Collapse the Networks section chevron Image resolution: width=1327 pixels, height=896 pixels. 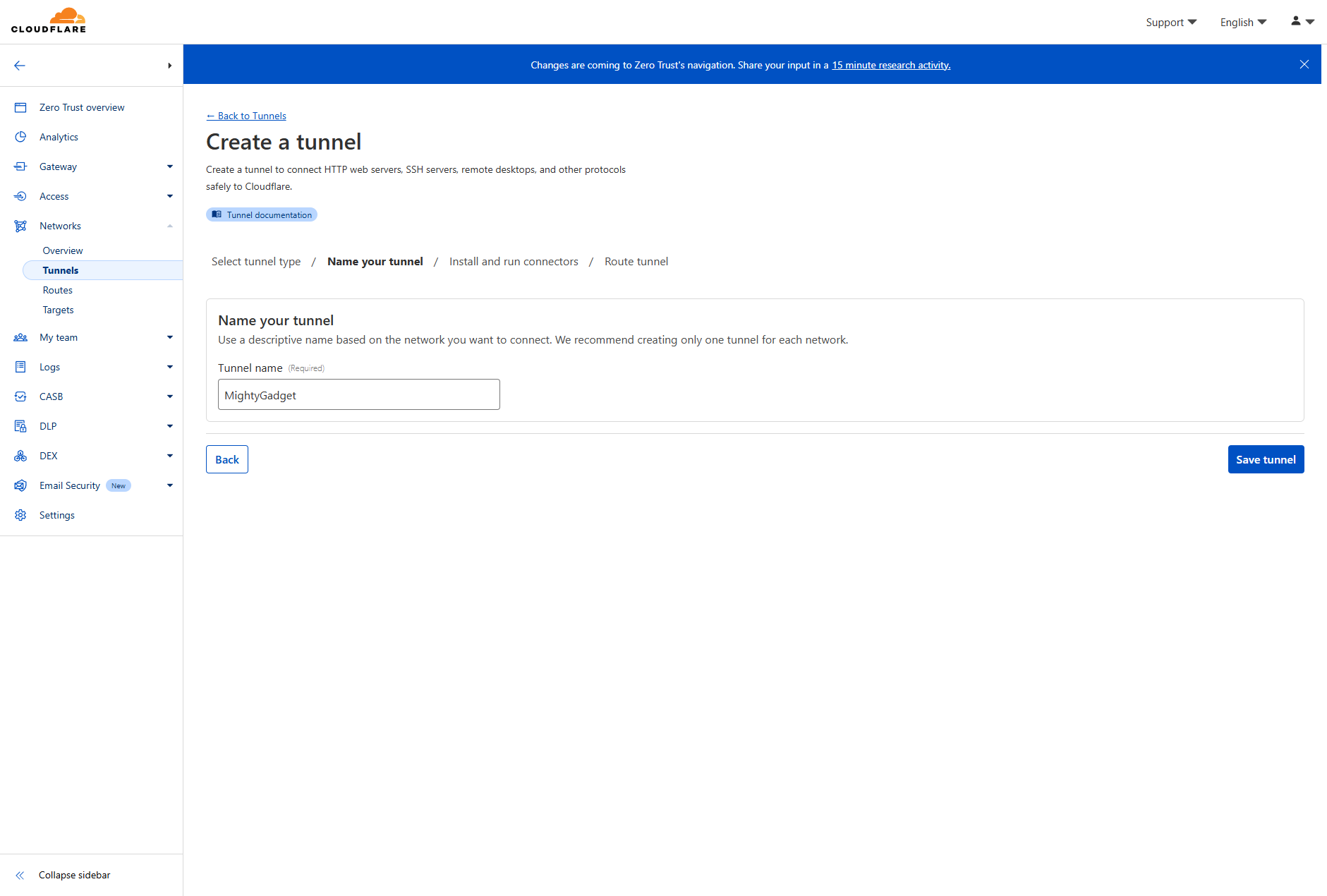click(169, 226)
